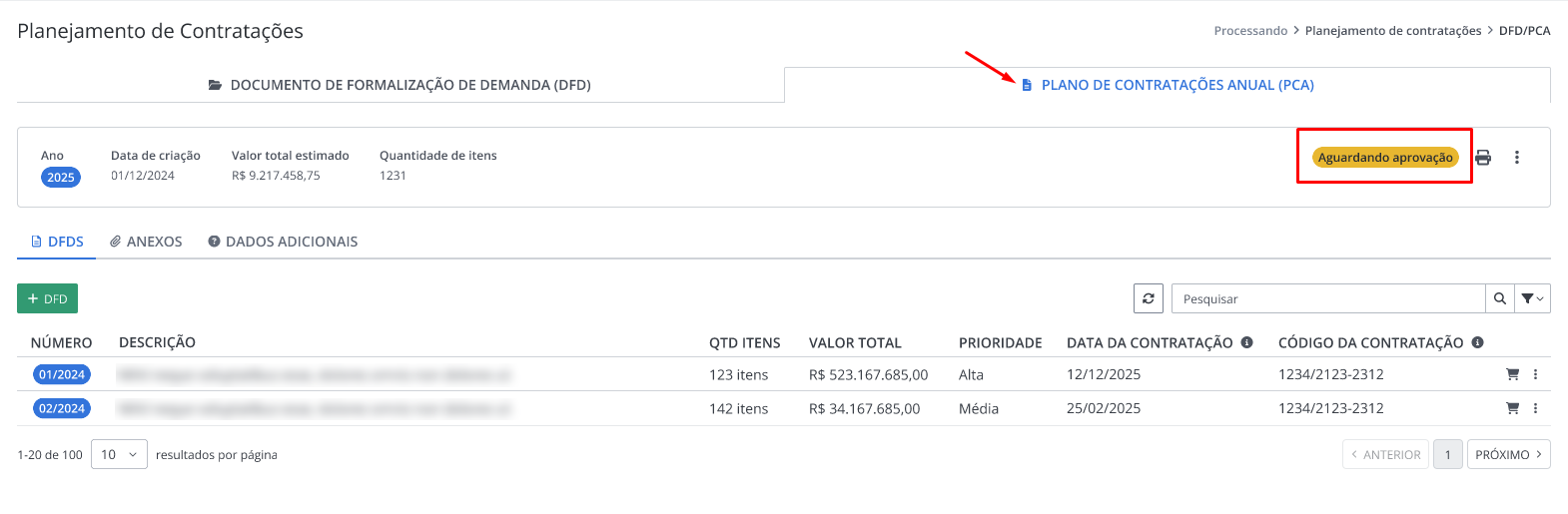Click the Pesquisar search field
The width and height of the screenshot is (1568, 514).
coord(1328,298)
